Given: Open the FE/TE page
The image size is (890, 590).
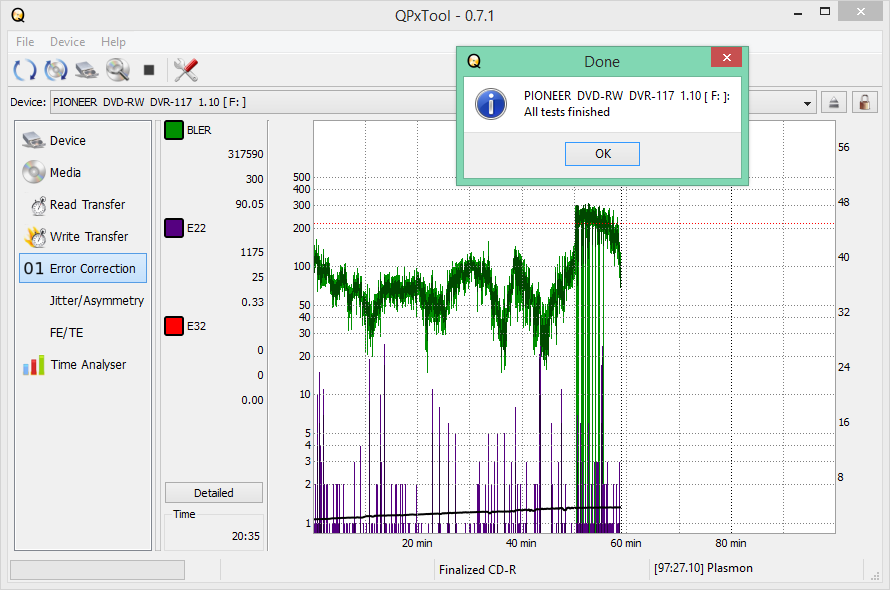Looking at the screenshot, I should 83,332.
